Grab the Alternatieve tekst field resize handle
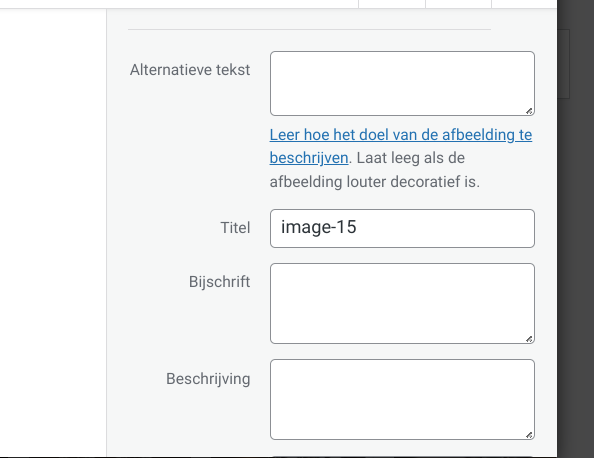Image resolution: width=594 pixels, height=458 pixels. [529, 111]
